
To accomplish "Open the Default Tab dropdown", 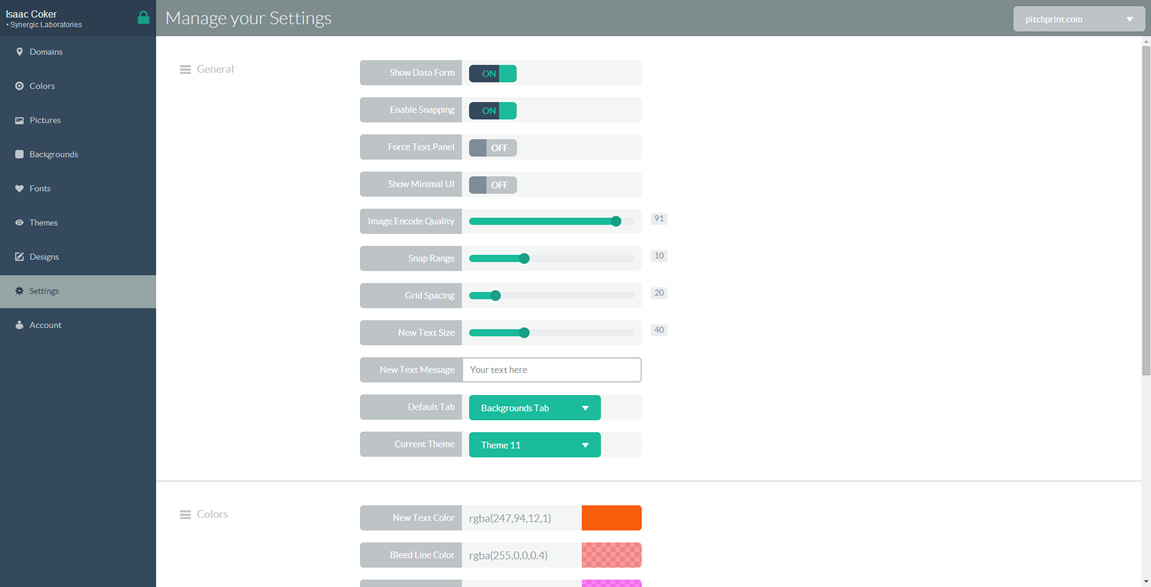I will [x=534, y=408].
